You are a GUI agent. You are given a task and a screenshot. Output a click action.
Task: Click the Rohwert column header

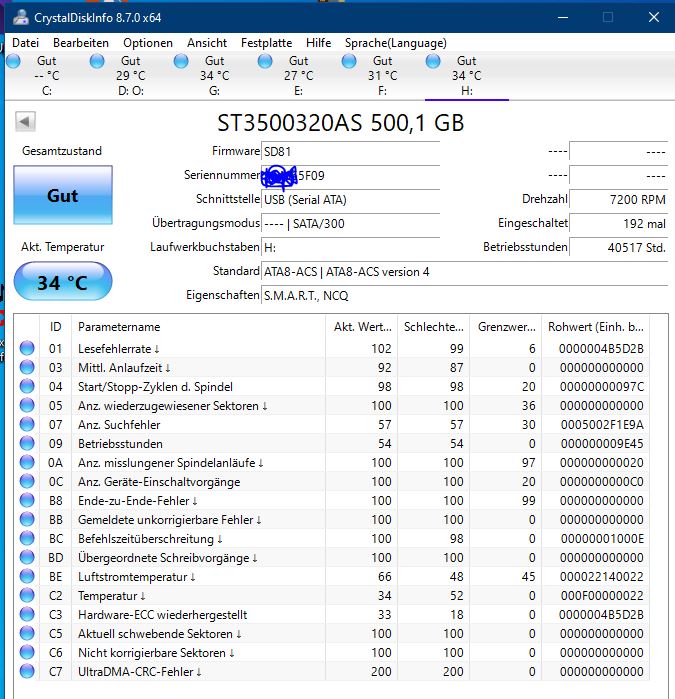click(595, 327)
